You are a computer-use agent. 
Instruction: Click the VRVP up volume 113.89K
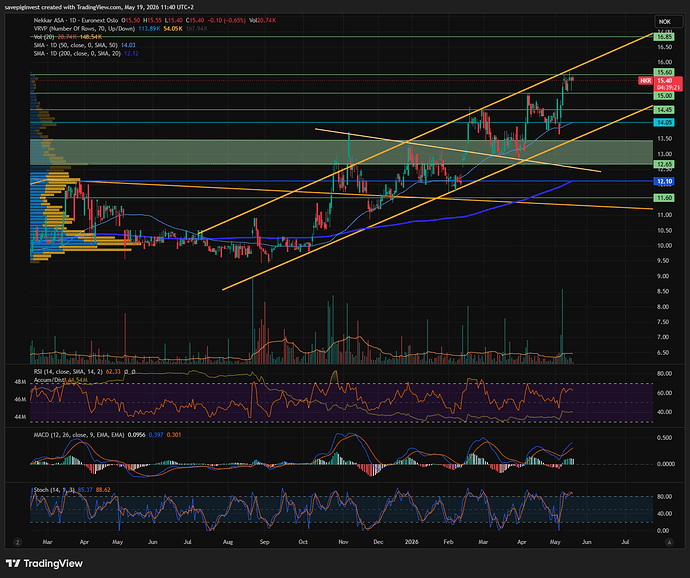click(149, 29)
